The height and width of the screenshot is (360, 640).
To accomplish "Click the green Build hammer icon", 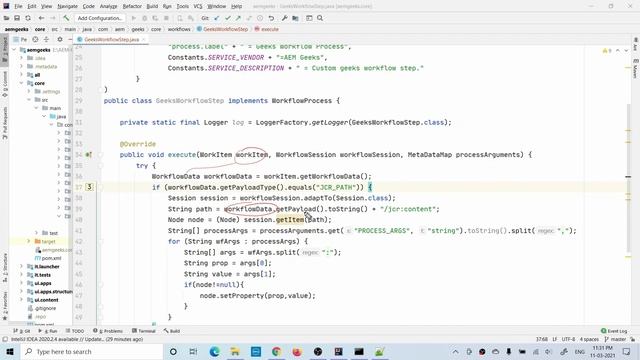I will pyautogui.click(x=66, y=18).
